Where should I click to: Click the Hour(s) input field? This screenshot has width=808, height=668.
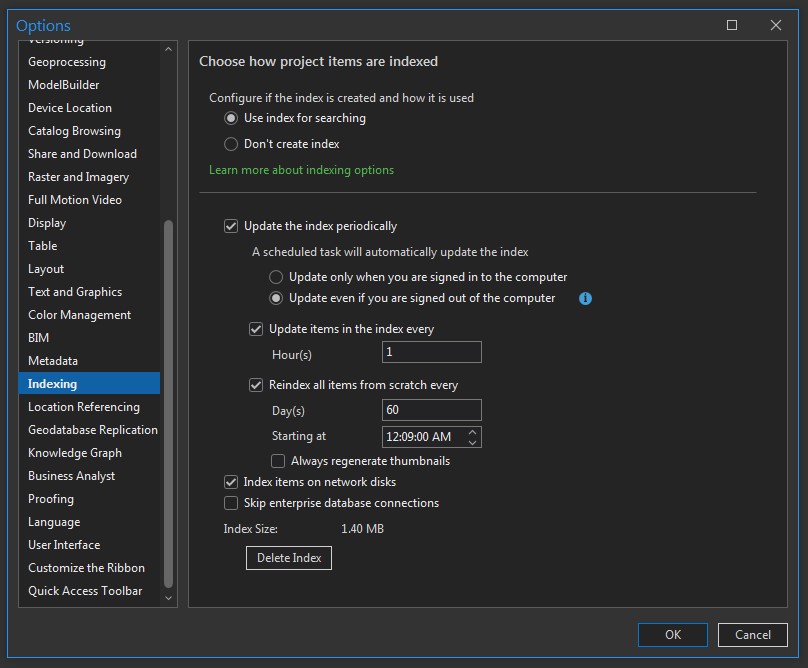point(431,352)
